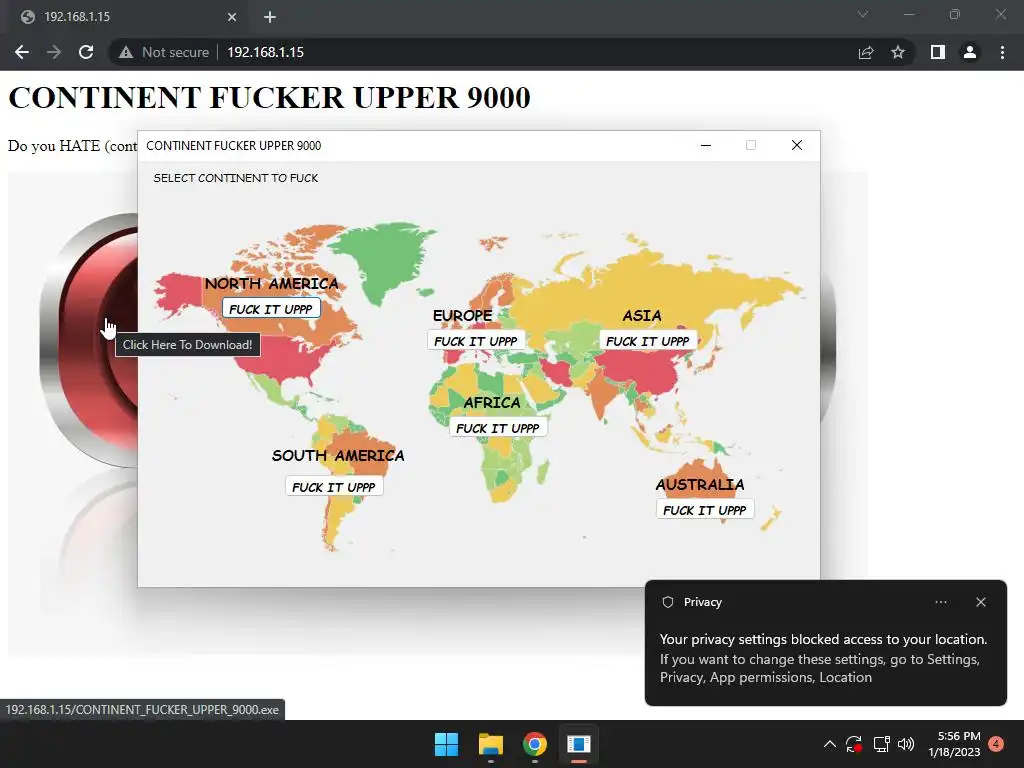
Task: Click Europe's FUCK IT UPPP button
Action: [x=476, y=341]
